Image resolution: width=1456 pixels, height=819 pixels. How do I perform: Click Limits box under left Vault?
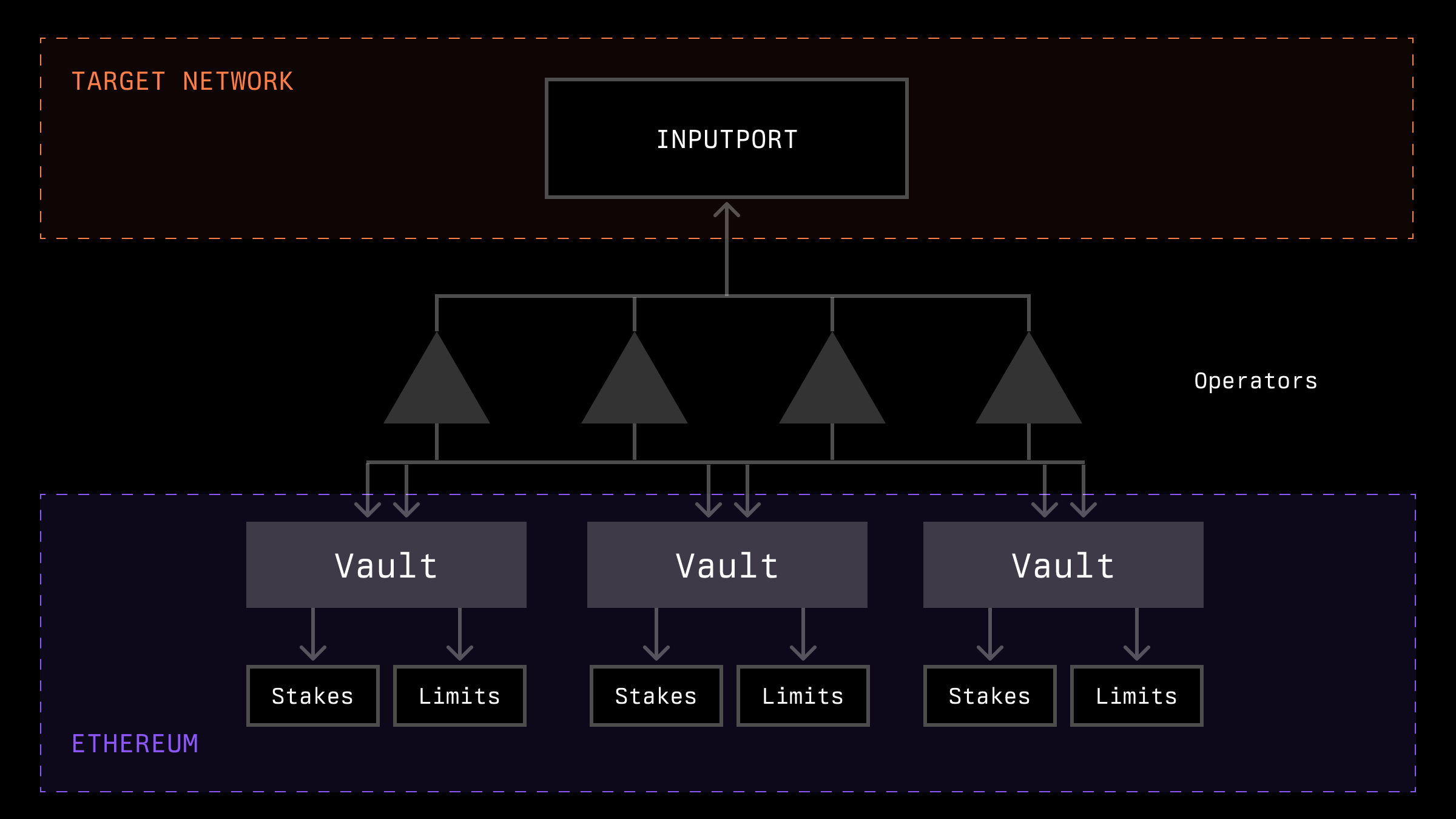click(459, 696)
